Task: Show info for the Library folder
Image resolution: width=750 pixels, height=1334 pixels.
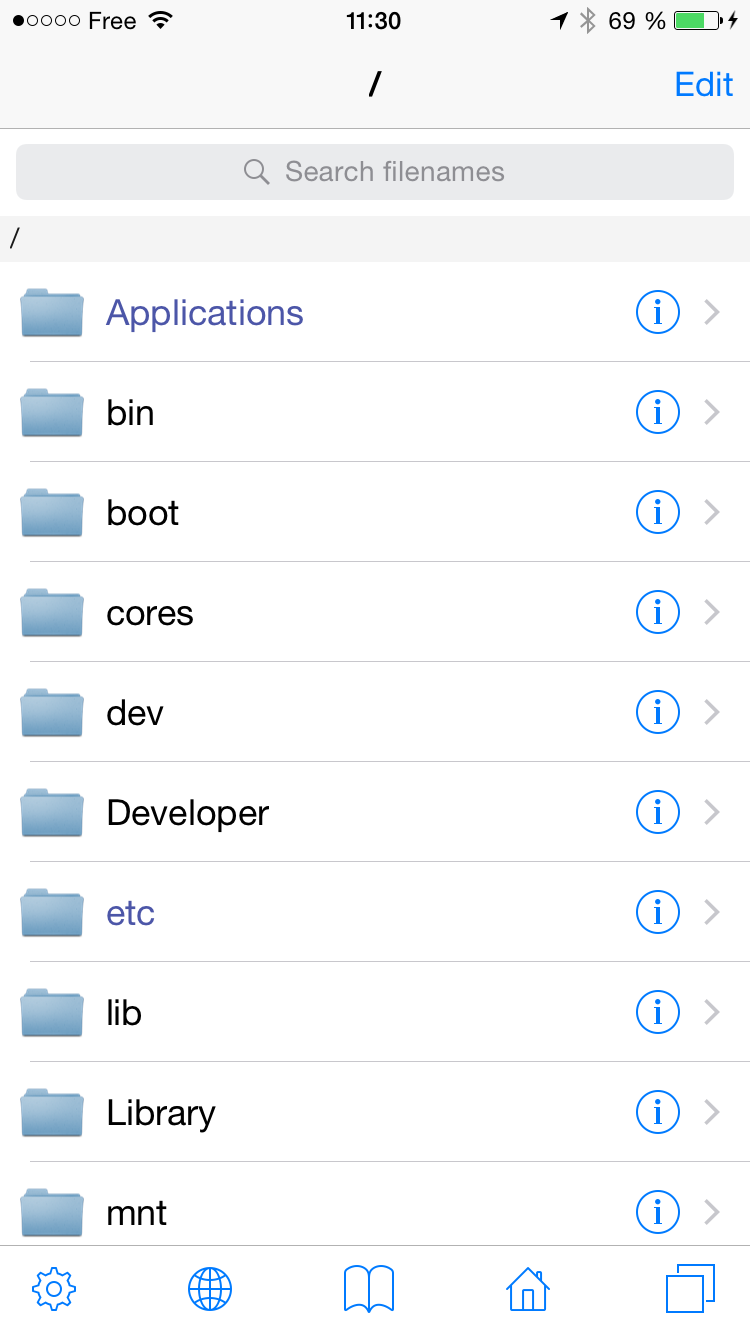Action: pos(658,1112)
